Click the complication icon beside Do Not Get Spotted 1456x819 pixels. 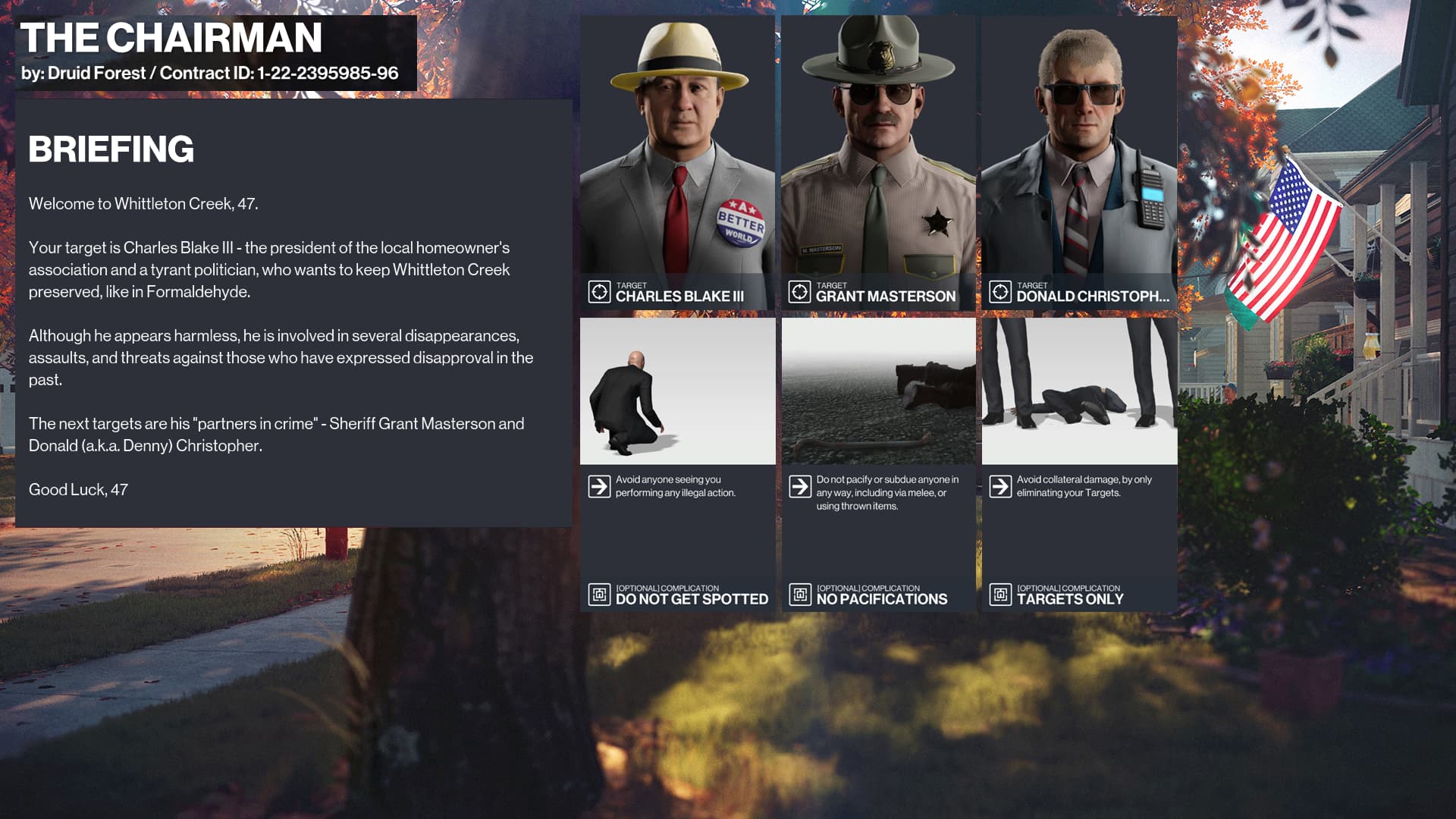coord(599,595)
